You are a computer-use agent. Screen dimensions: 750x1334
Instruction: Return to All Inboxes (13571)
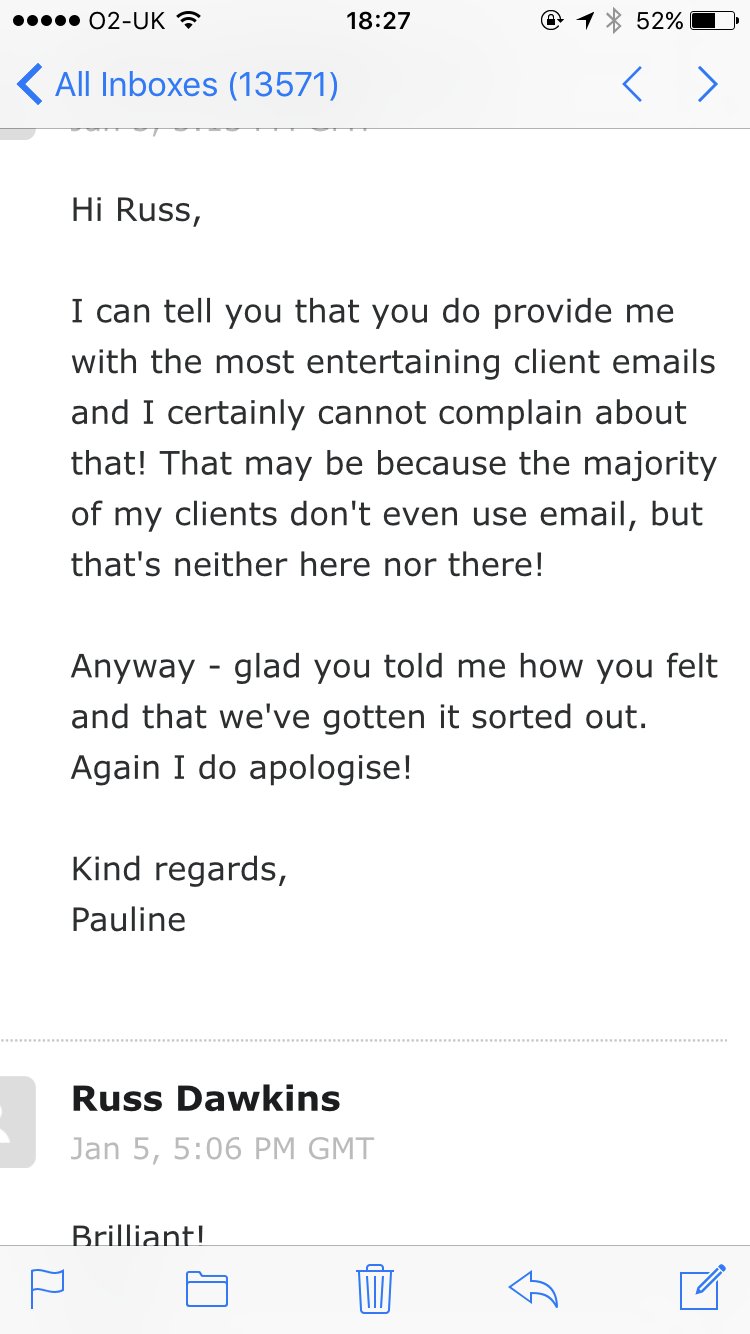(x=196, y=85)
